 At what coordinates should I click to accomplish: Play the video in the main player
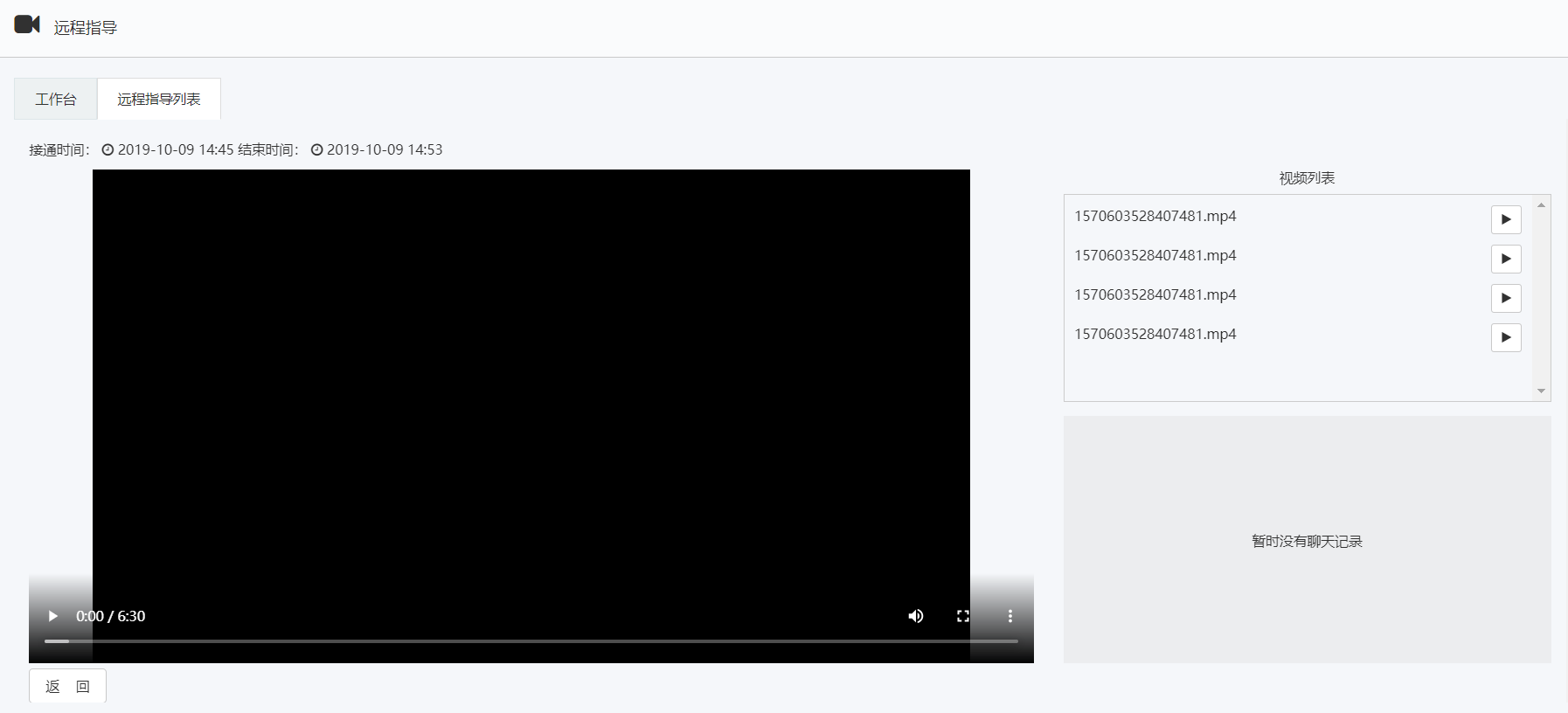[x=52, y=616]
